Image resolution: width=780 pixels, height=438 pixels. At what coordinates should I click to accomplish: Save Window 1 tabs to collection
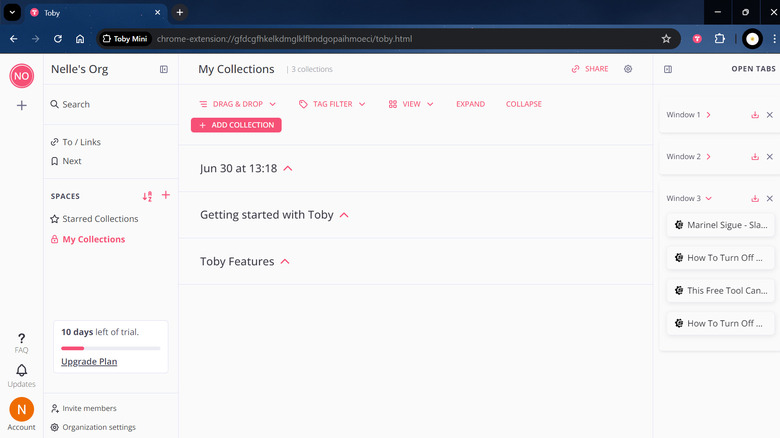(x=755, y=115)
